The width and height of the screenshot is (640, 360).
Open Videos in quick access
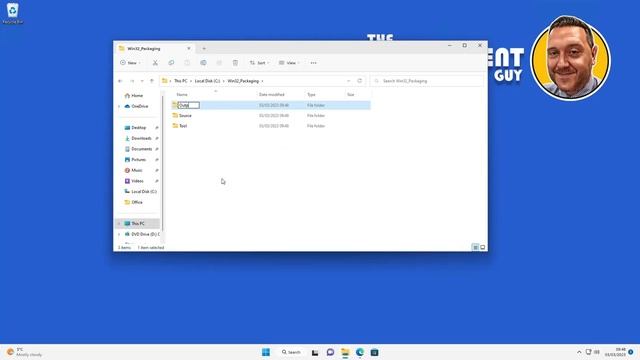pyautogui.click(x=137, y=180)
